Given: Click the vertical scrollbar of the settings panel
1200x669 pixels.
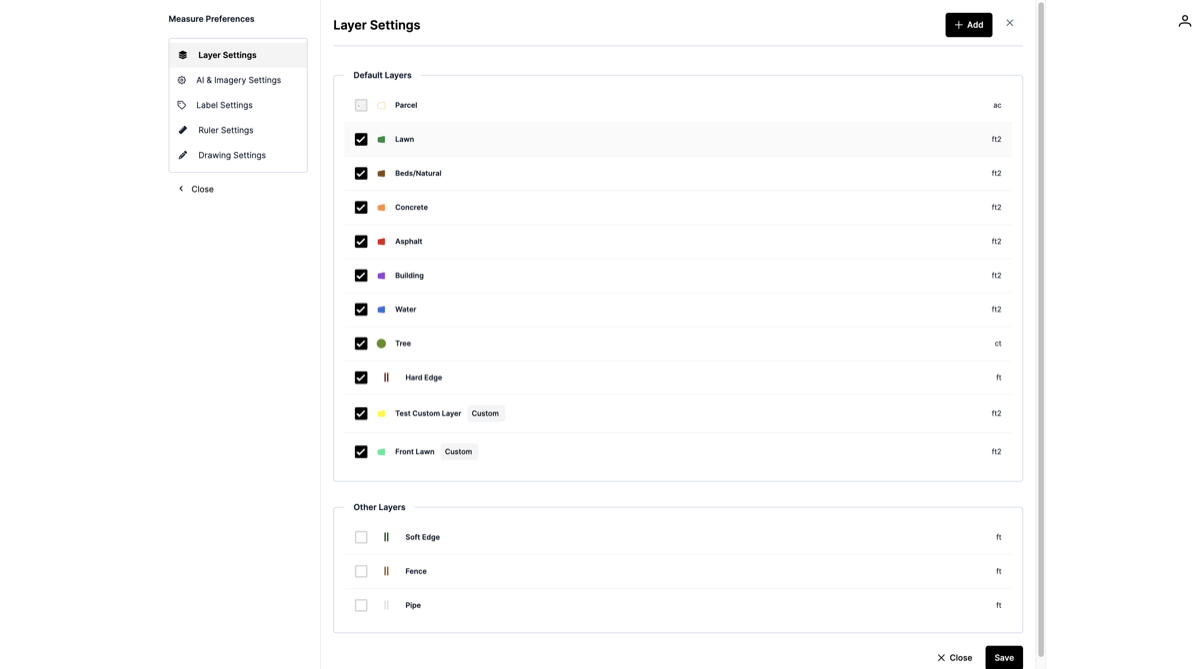Looking at the screenshot, I should pos(1041,300).
